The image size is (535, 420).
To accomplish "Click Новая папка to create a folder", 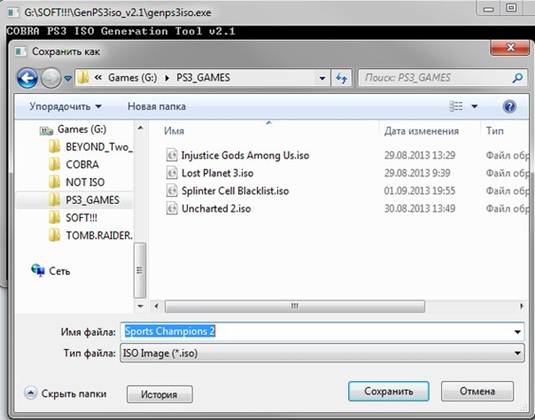I will (157, 106).
